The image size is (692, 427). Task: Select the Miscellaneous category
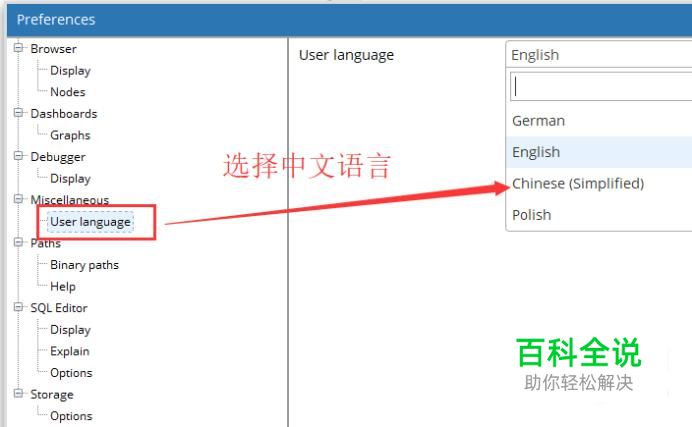click(x=69, y=200)
